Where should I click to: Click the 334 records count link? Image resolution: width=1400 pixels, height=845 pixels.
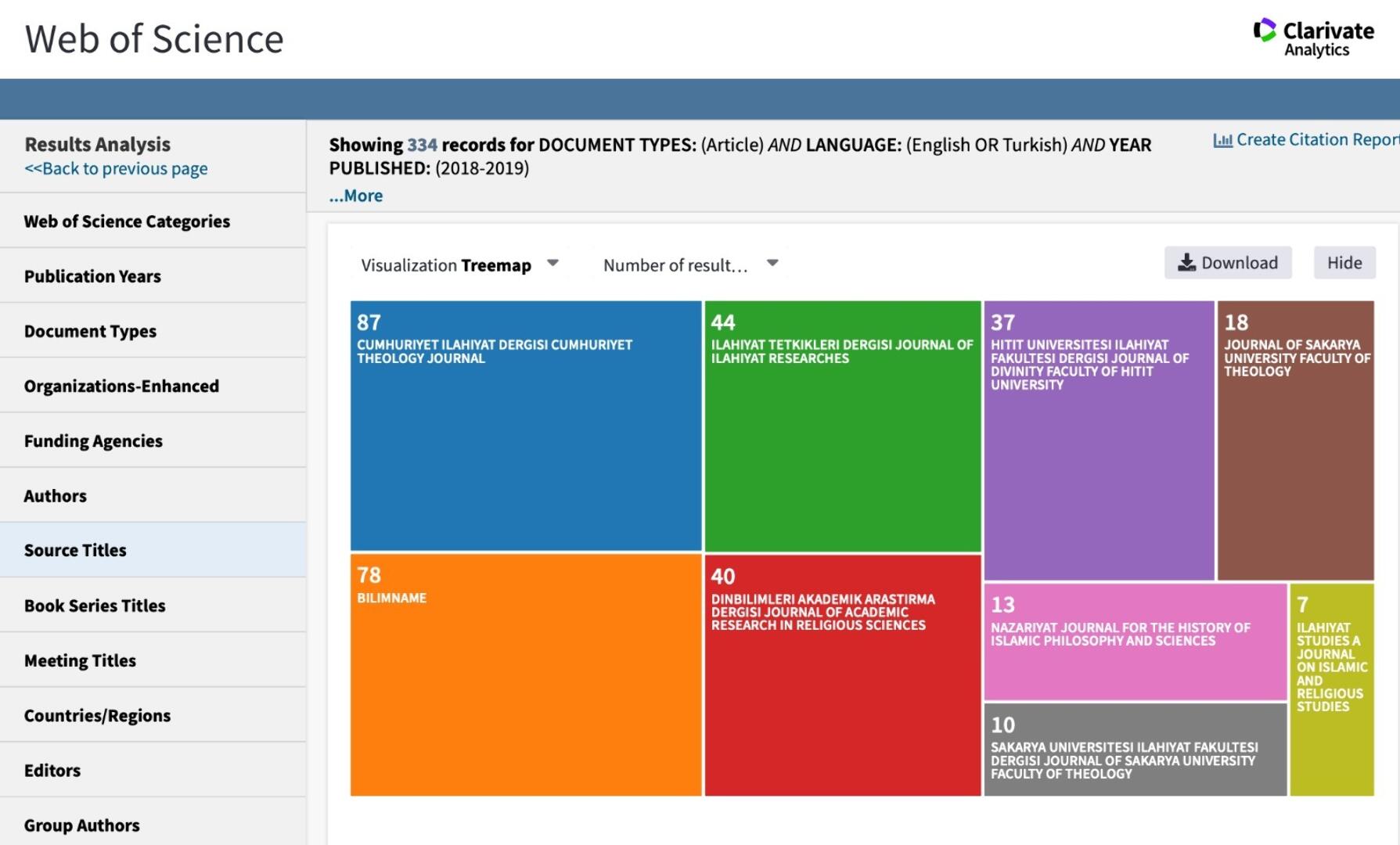422,145
